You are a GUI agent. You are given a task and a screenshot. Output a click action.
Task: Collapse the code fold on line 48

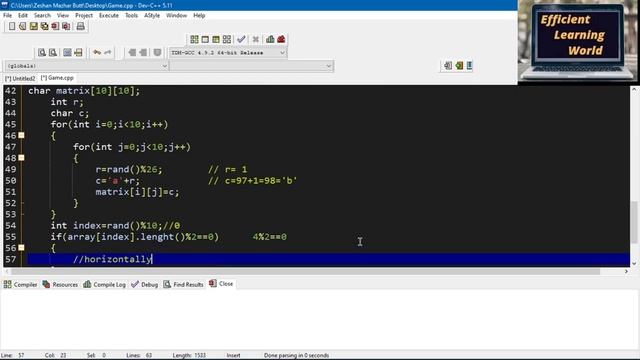[x=21, y=158]
